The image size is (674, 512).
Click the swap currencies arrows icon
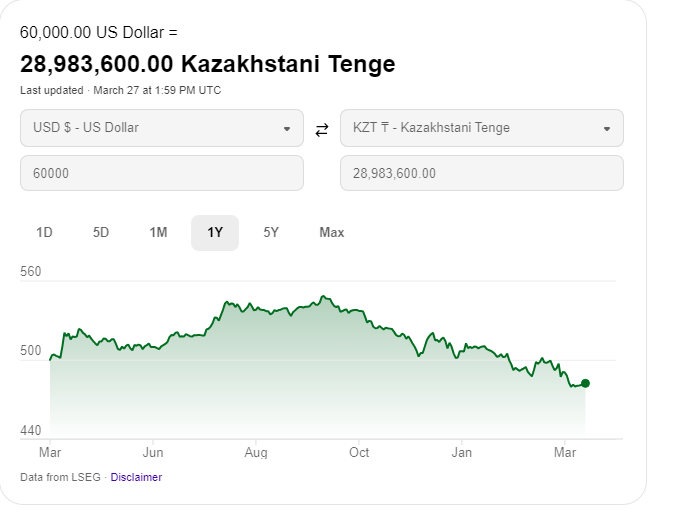point(322,129)
